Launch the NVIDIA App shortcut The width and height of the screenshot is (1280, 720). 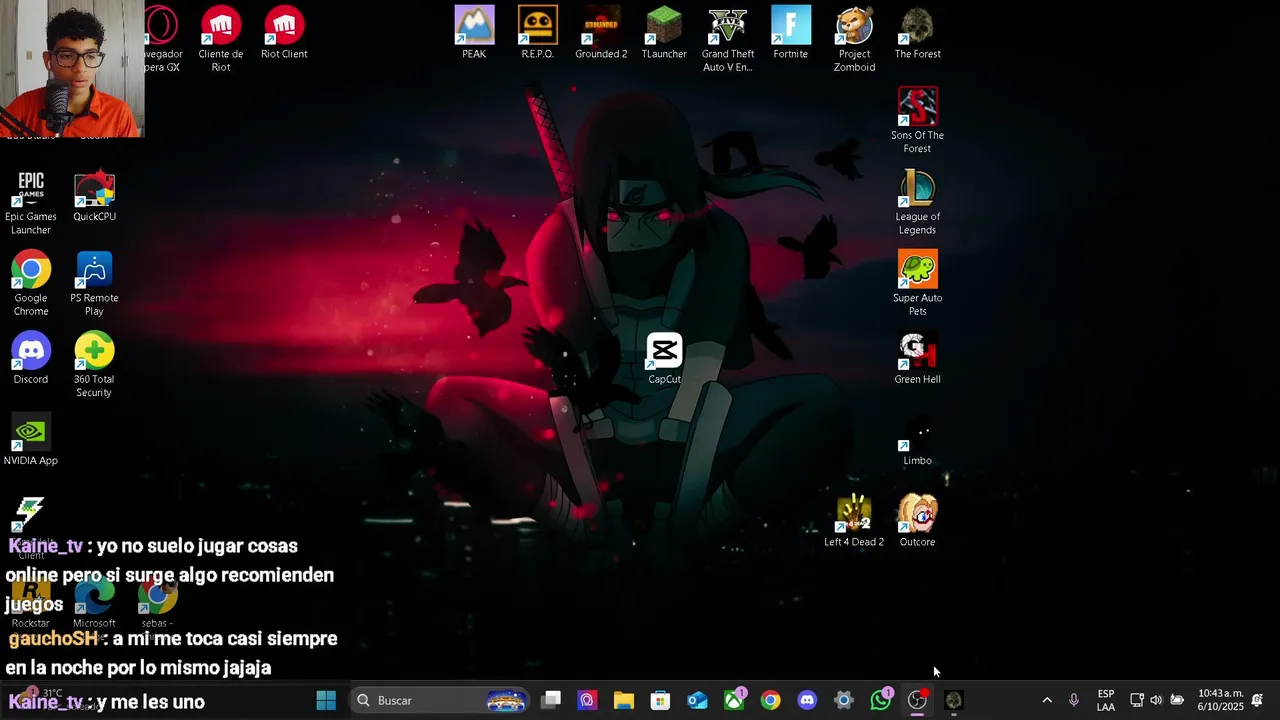[x=31, y=440]
